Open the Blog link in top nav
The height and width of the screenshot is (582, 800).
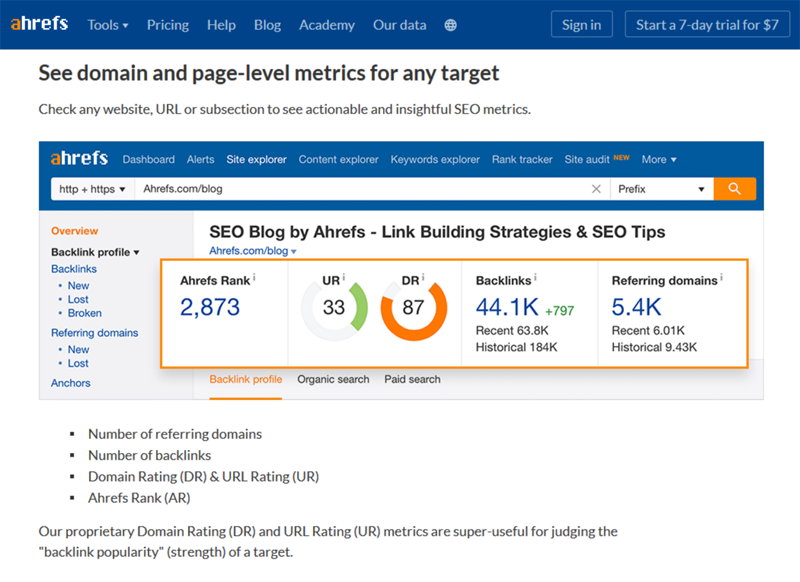click(267, 25)
